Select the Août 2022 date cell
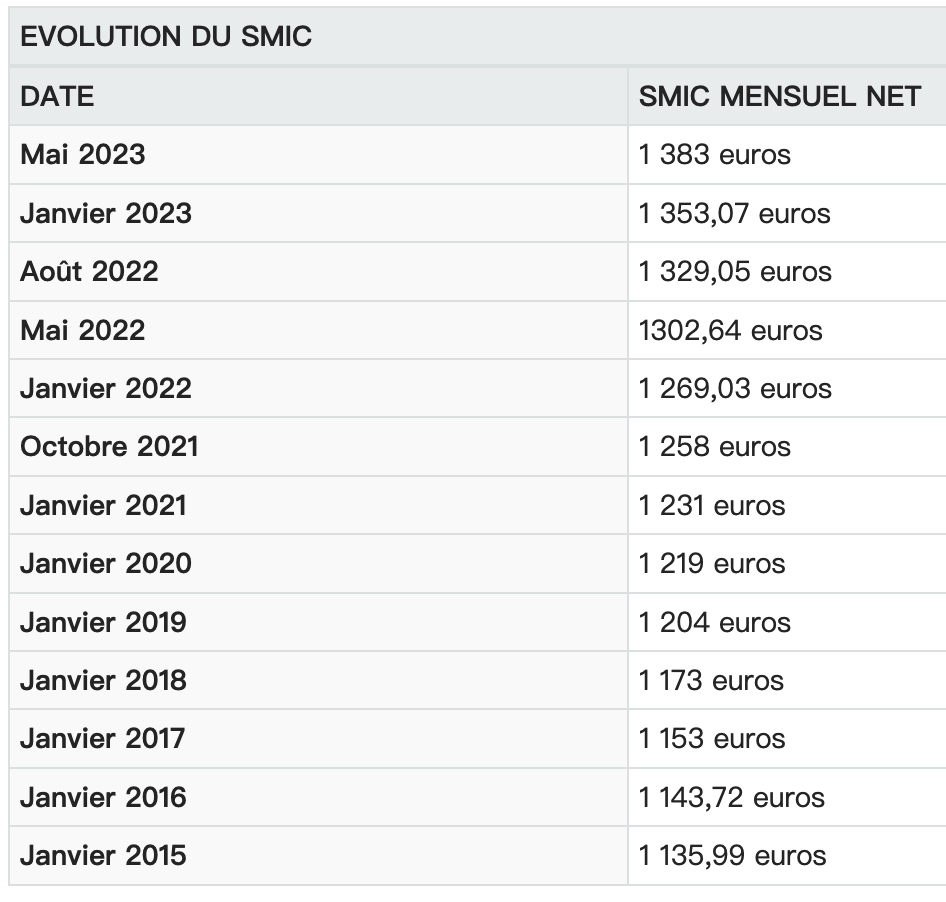This screenshot has height=902, width=946. [89, 271]
